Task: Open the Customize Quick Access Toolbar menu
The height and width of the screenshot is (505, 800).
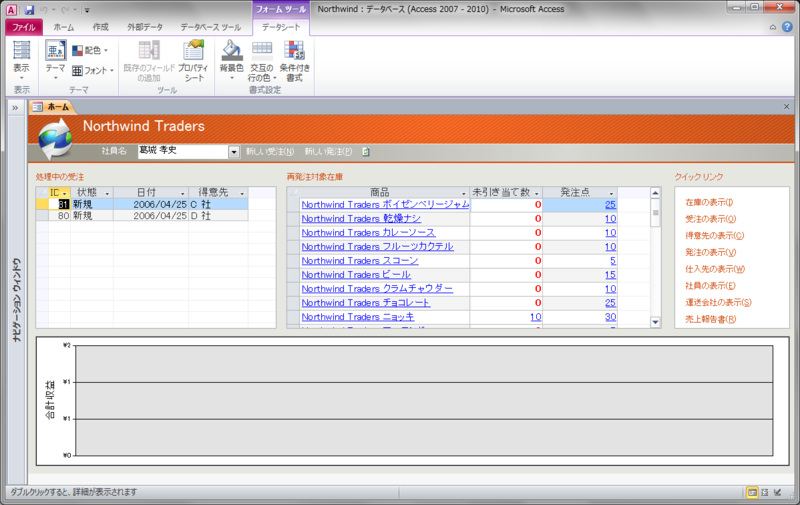Action: point(87,10)
